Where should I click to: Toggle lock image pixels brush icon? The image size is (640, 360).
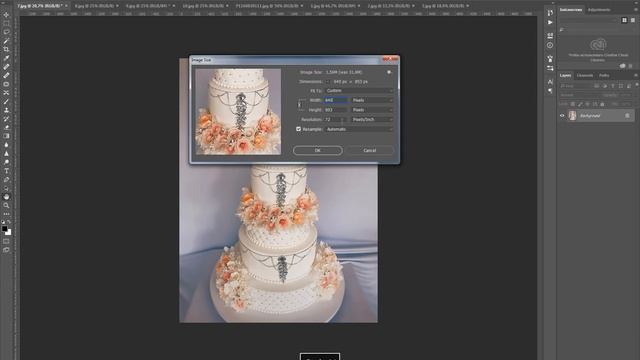coord(580,104)
